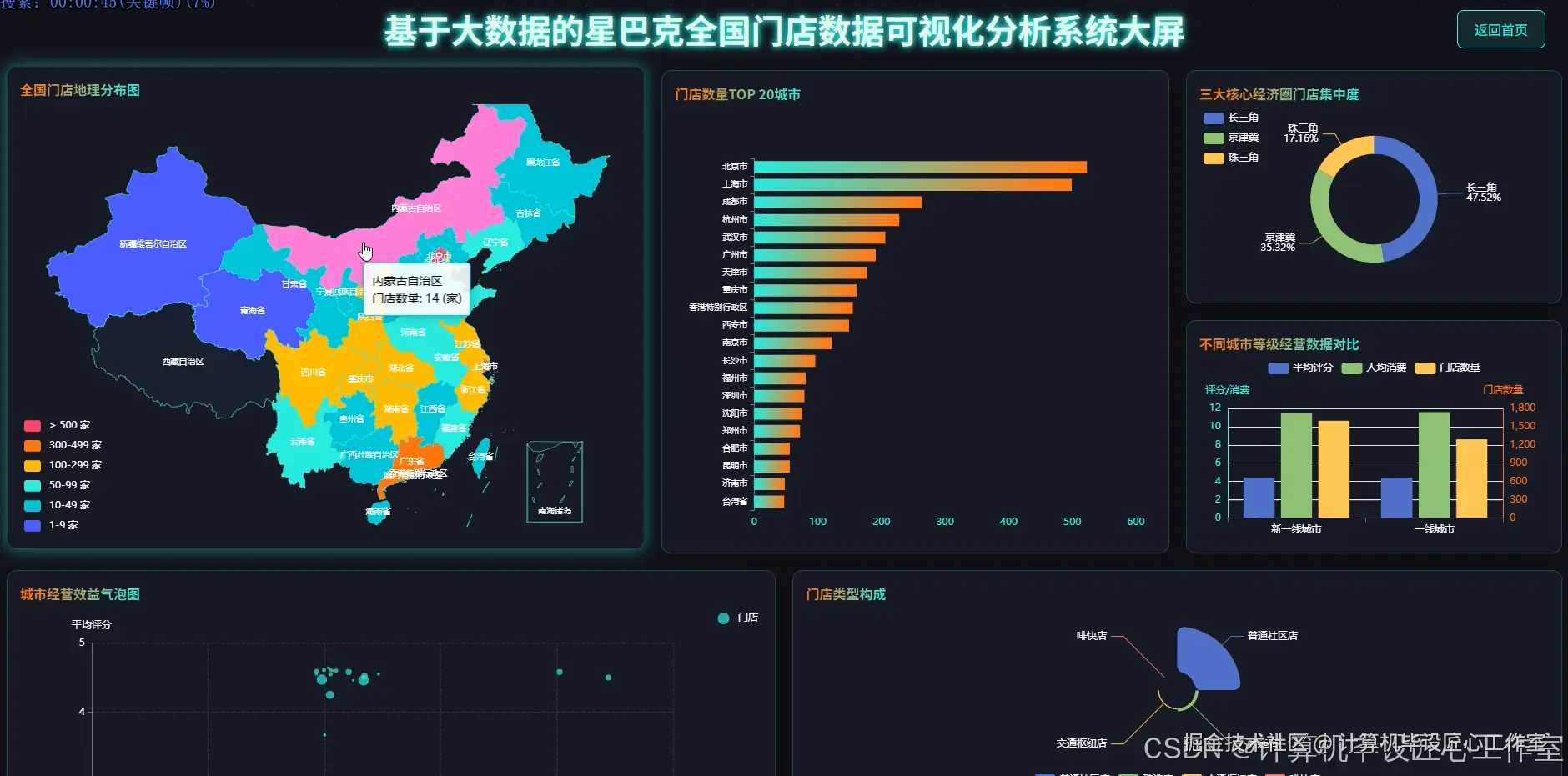The width and height of the screenshot is (1568, 776).
Task: Click the 返回首页 button
Action: tap(1500, 28)
